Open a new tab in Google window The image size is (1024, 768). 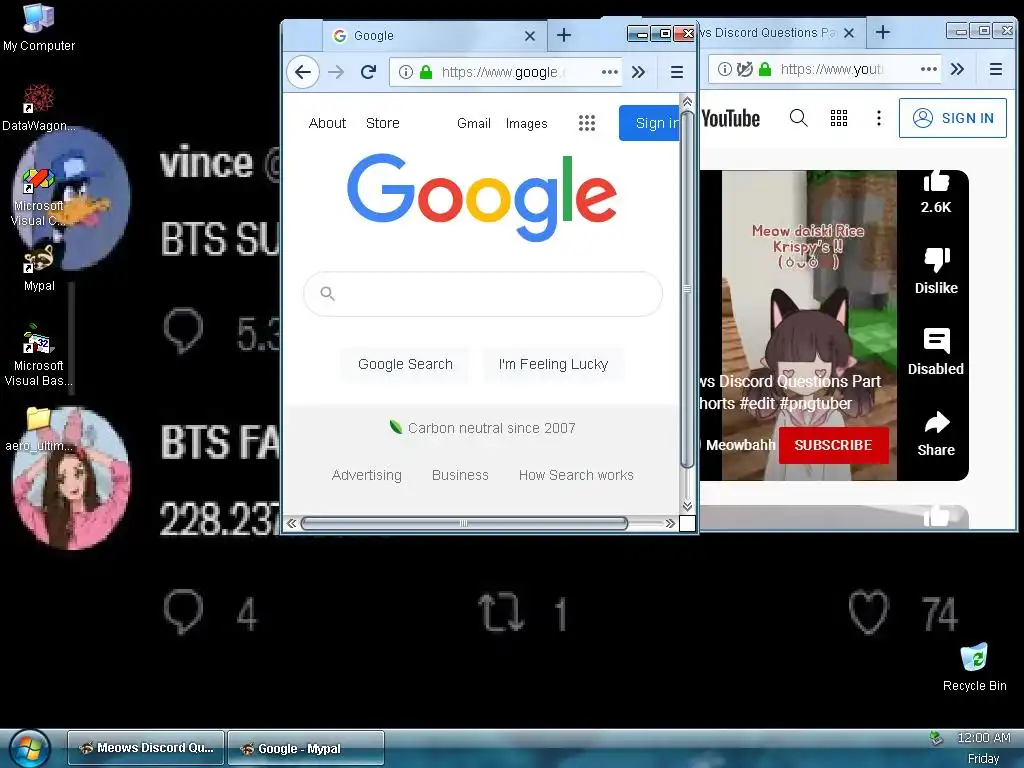click(x=564, y=35)
